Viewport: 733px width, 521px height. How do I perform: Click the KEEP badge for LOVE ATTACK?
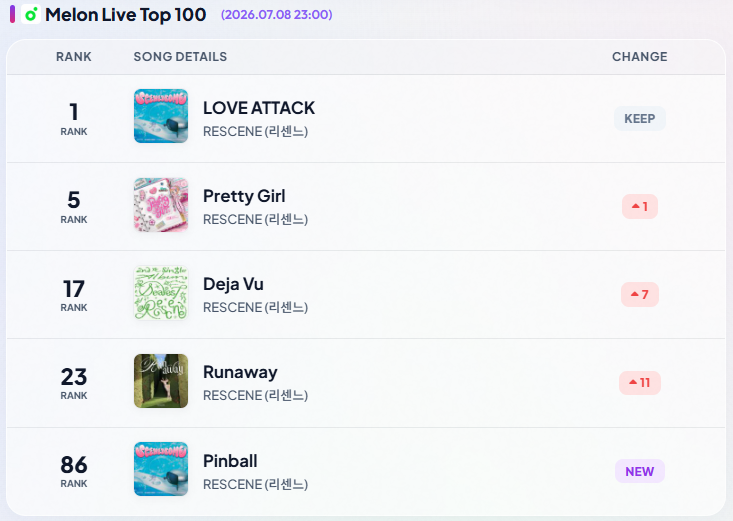640,119
